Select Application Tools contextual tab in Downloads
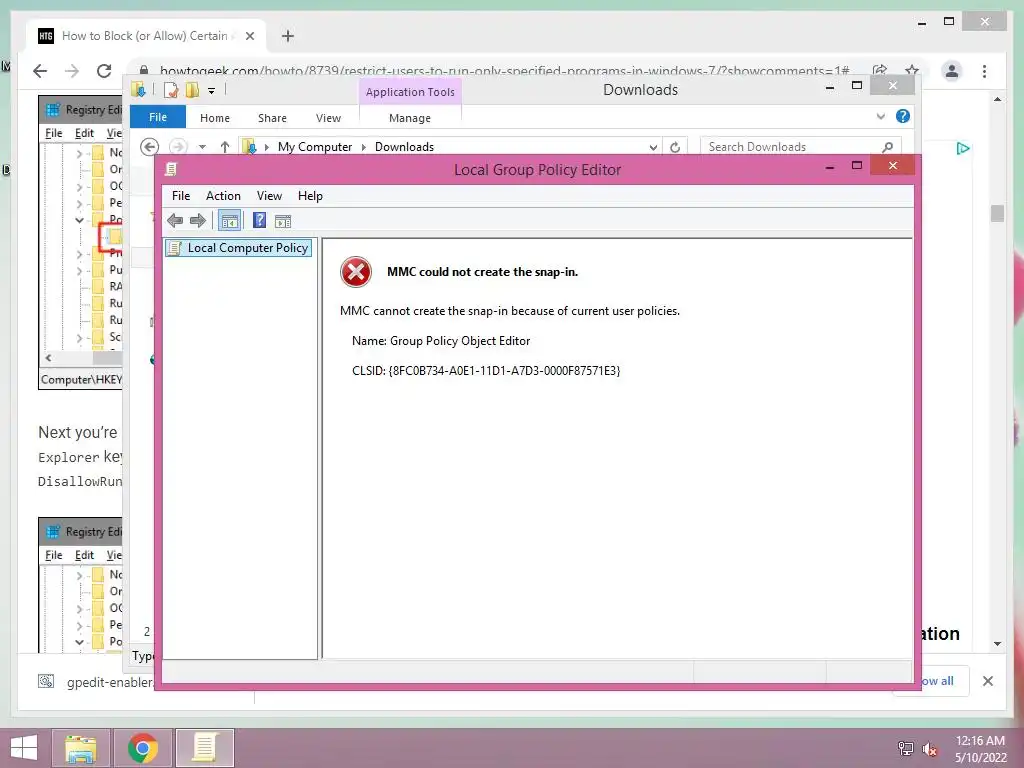The image size is (1024, 768). coord(410,92)
